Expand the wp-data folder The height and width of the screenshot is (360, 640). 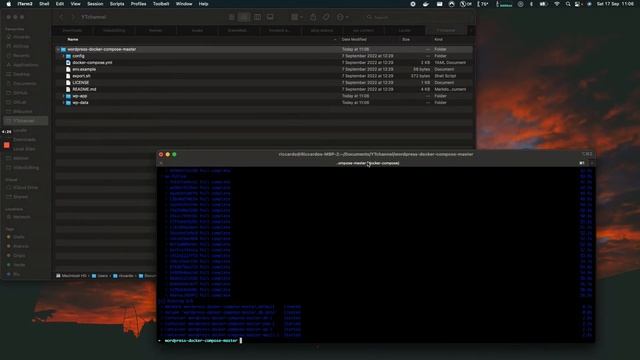coord(63,102)
